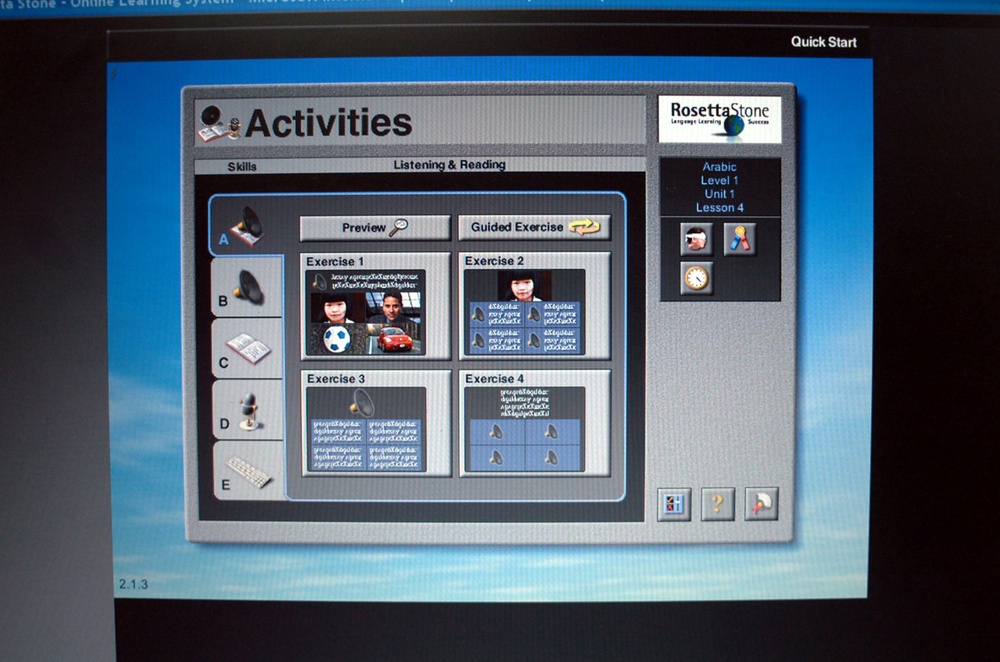This screenshot has height=662, width=1000.
Task: Open skill tab C with open book icon
Action: tap(246, 349)
